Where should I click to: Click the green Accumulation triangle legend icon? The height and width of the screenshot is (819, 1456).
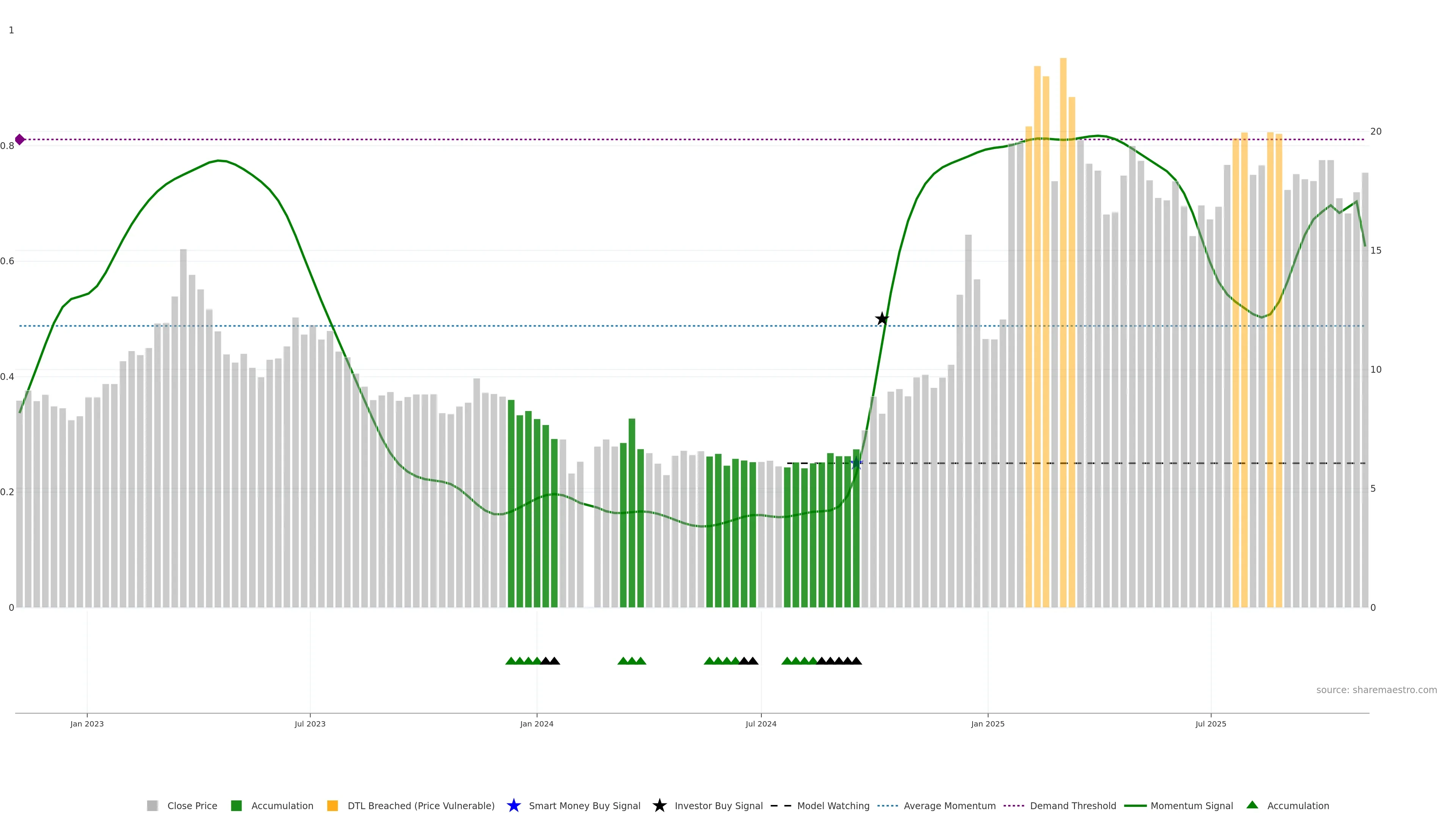(x=1252, y=805)
